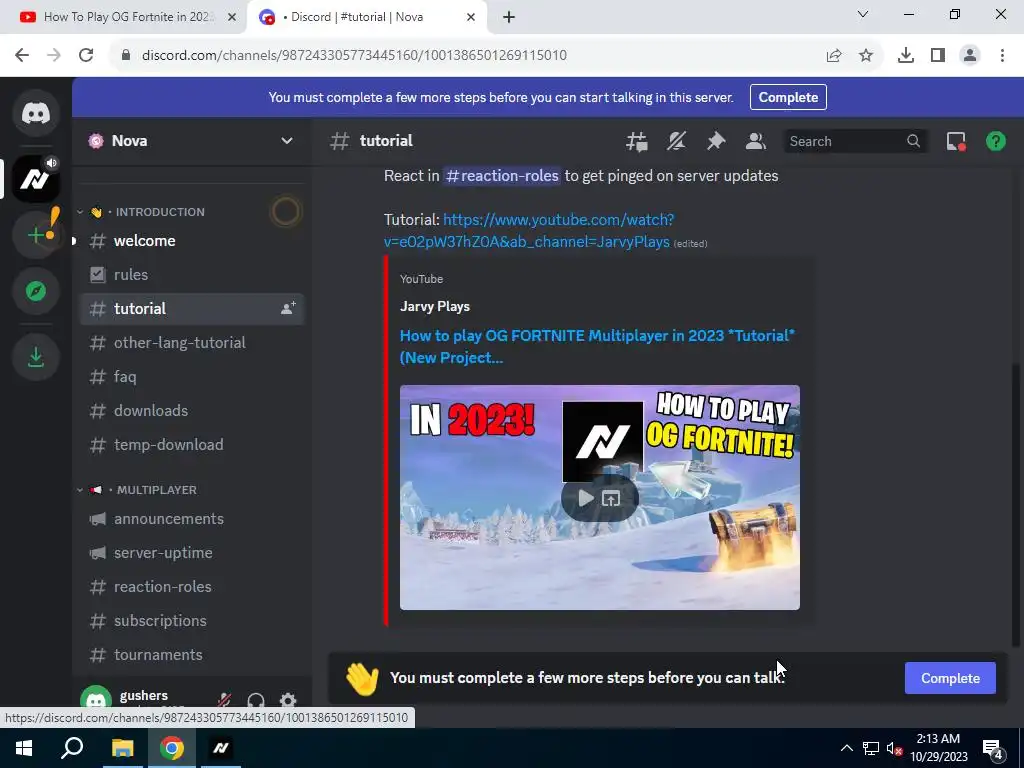This screenshot has width=1024, height=768.
Task: Open Nova app from taskbar
Action: pos(221,748)
